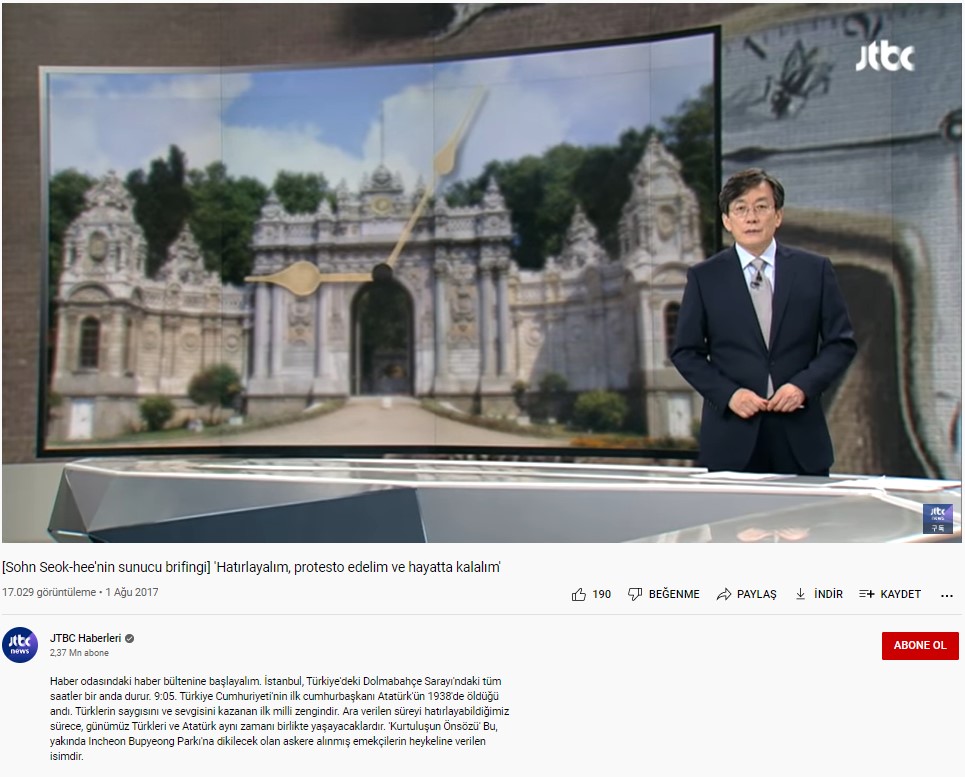
Task: Open the three-dot more actions menu
Action: pyautogui.click(x=946, y=595)
